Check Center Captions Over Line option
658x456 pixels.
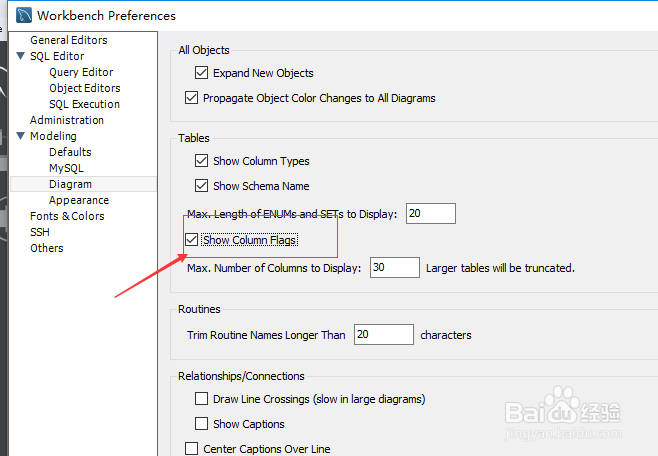tap(191, 448)
